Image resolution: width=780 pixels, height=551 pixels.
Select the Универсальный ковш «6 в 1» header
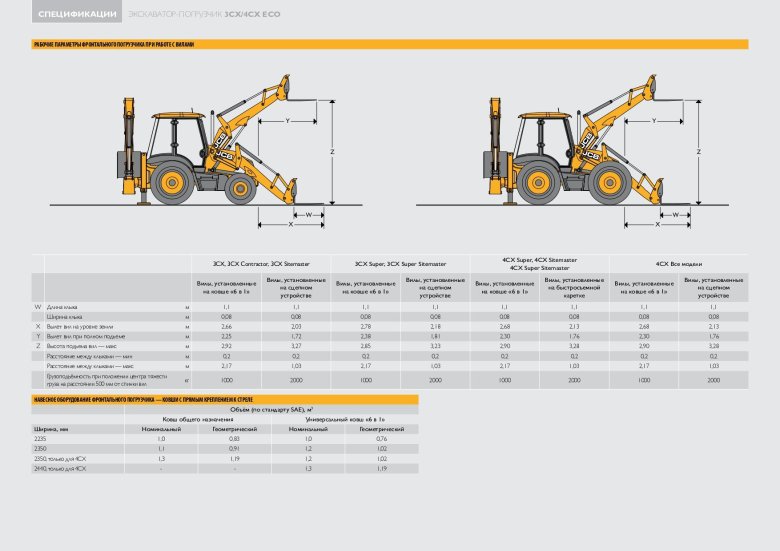(340, 418)
